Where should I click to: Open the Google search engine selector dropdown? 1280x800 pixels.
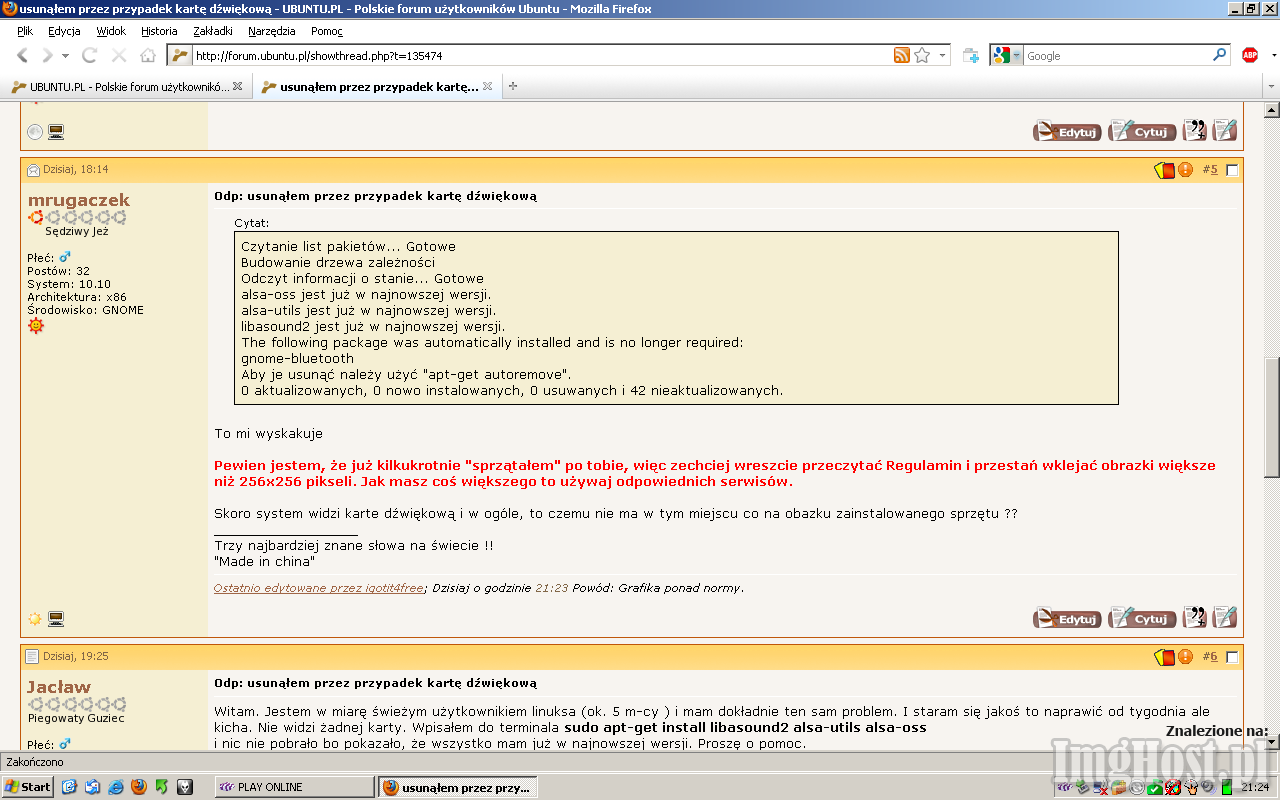[1017, 56]
